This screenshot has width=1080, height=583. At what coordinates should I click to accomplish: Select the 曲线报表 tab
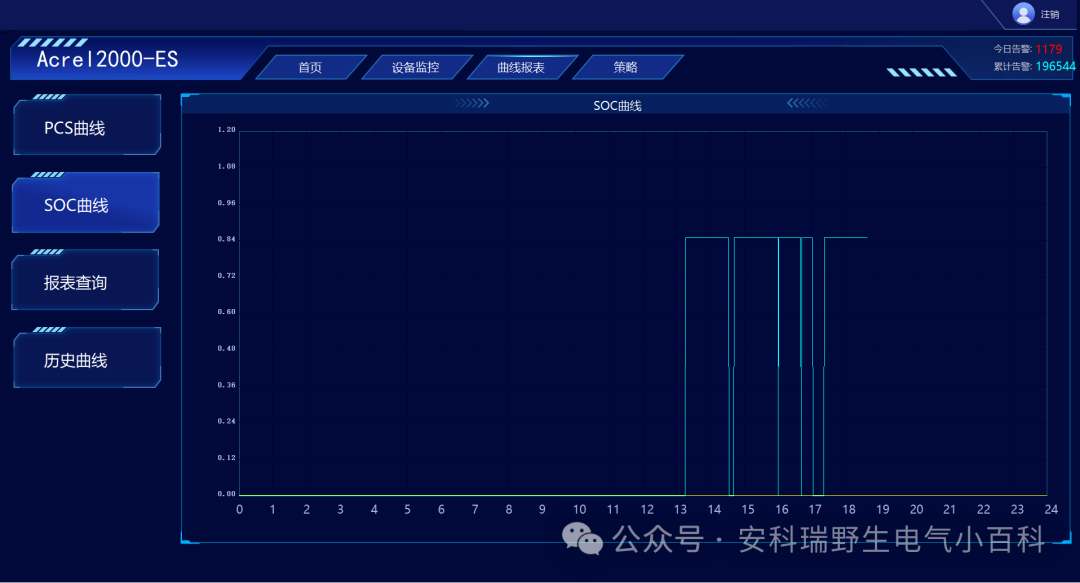click(521, 68)
